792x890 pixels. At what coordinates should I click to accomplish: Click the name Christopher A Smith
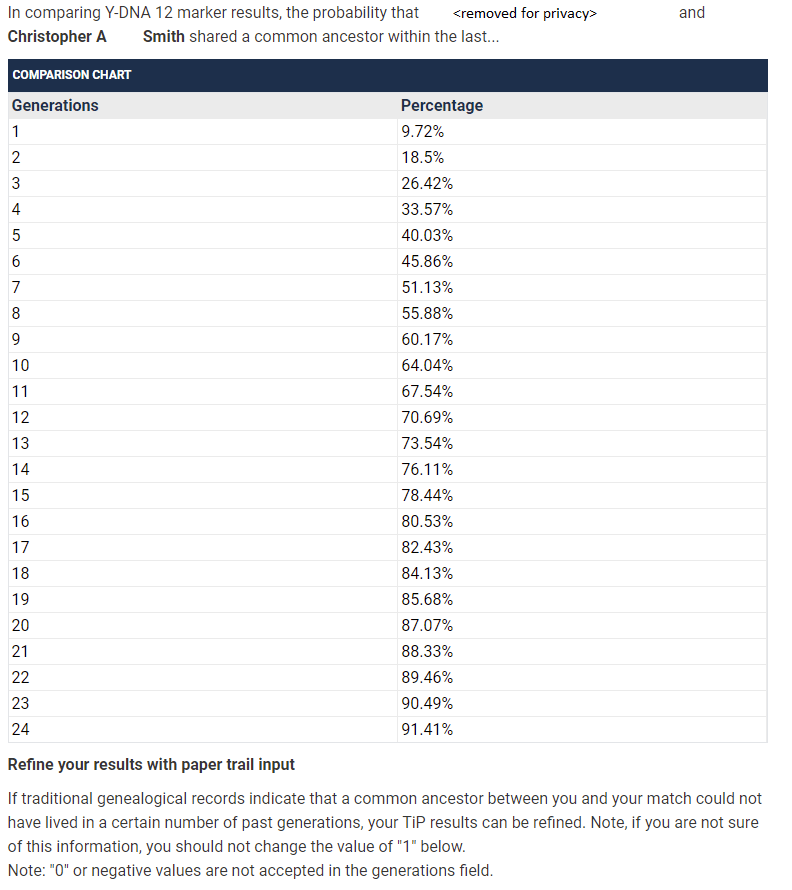coord(96,37)
